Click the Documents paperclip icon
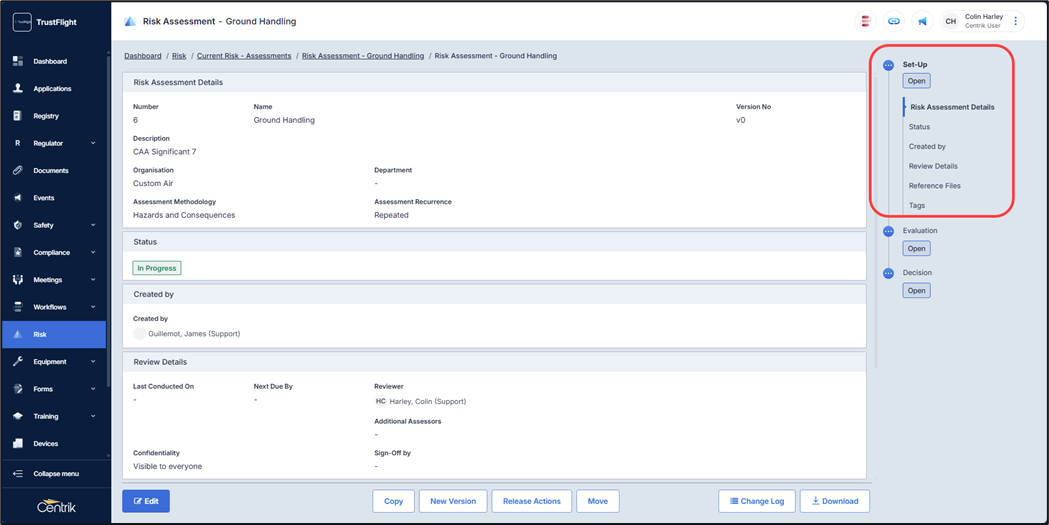 click(x=18, y=171)
